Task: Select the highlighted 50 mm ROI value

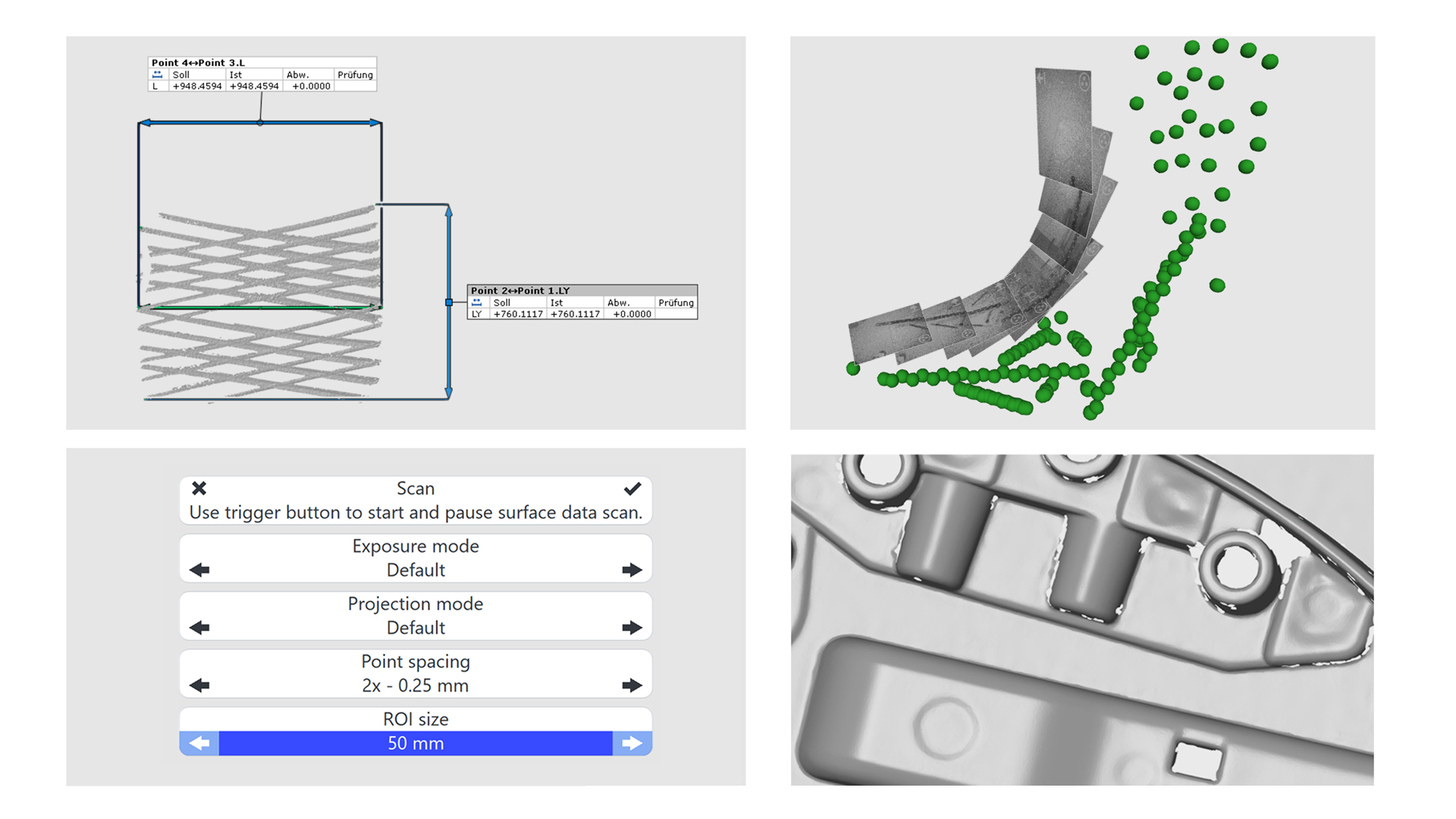Action: click(416, 743)
